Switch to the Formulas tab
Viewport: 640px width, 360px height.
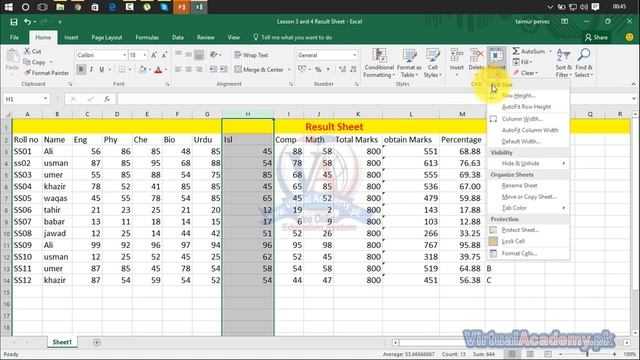click(x=147, y=37)
